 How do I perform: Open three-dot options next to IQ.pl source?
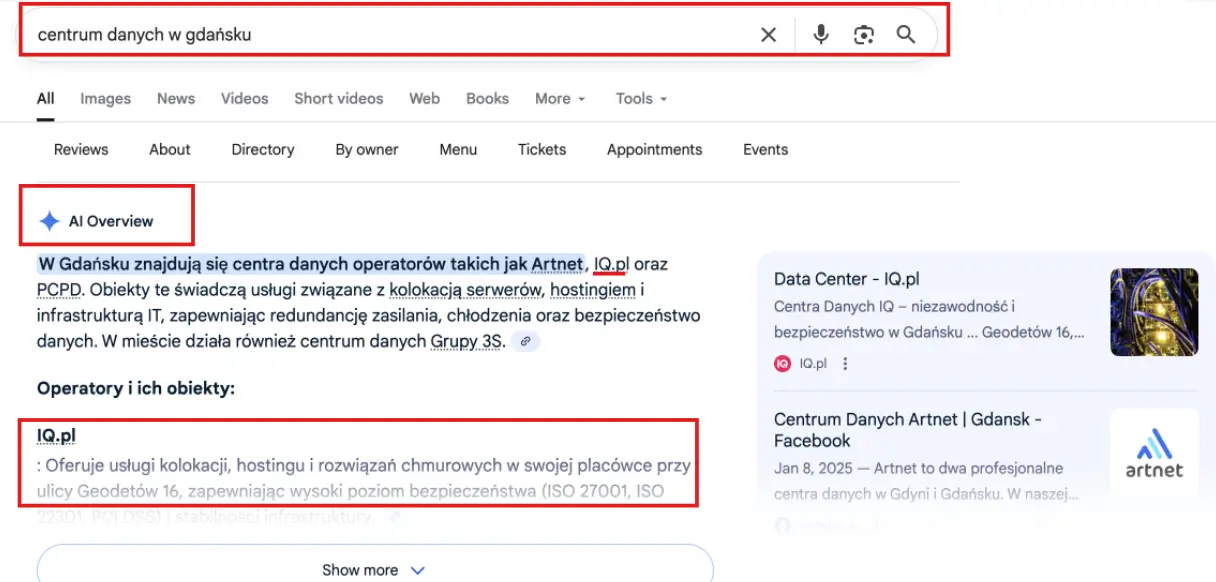(845, 364)
